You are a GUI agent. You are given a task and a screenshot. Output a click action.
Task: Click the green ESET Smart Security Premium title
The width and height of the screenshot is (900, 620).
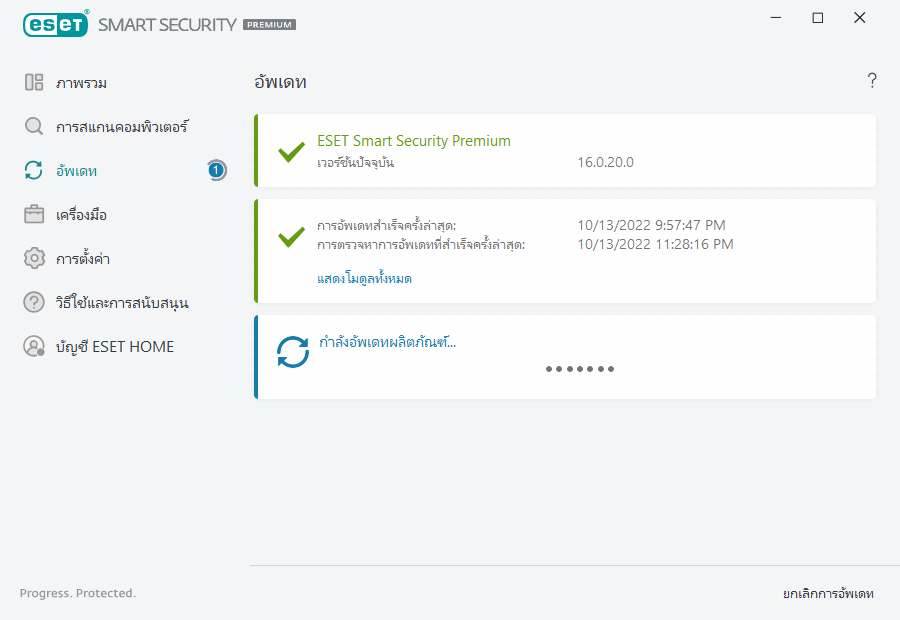pyautogui.click(x=413, y=141)
